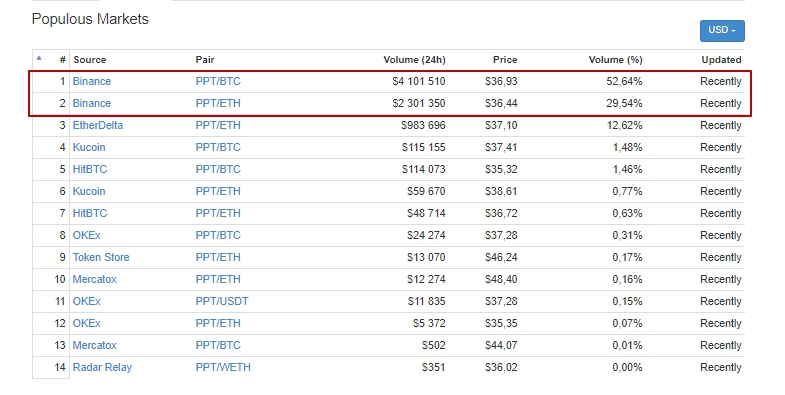This screenshot has width=785, height=395.
Task: Select the $36,02 price cell
Action: 501,367
